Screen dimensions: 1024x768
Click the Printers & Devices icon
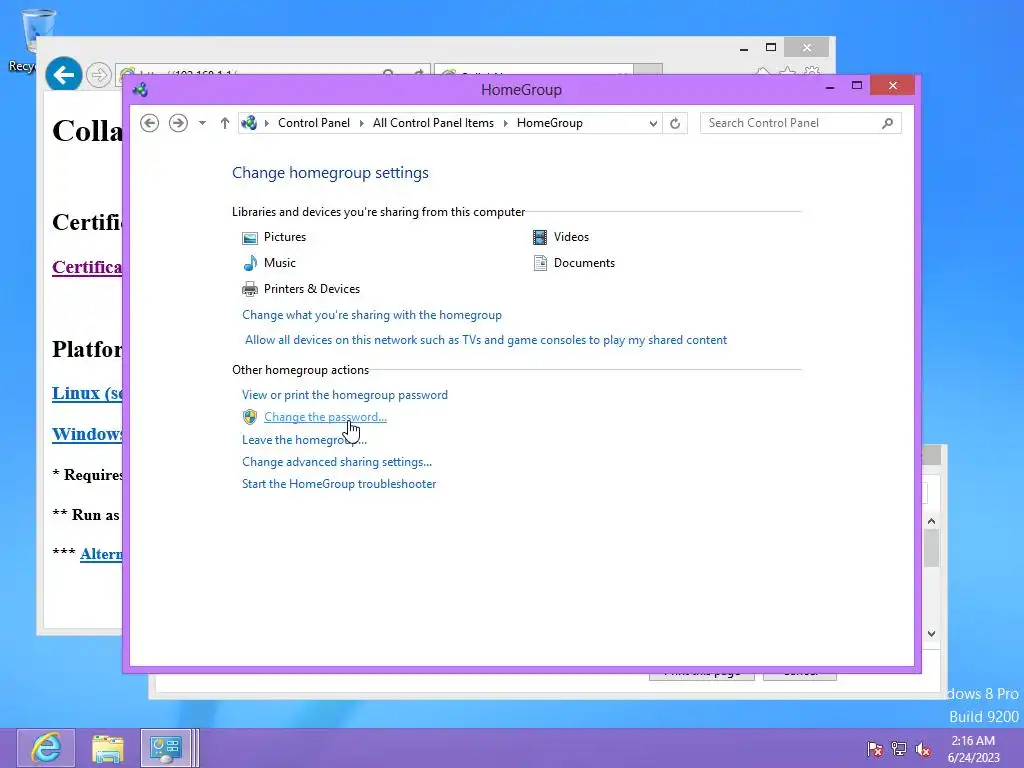tap(249, 289)
